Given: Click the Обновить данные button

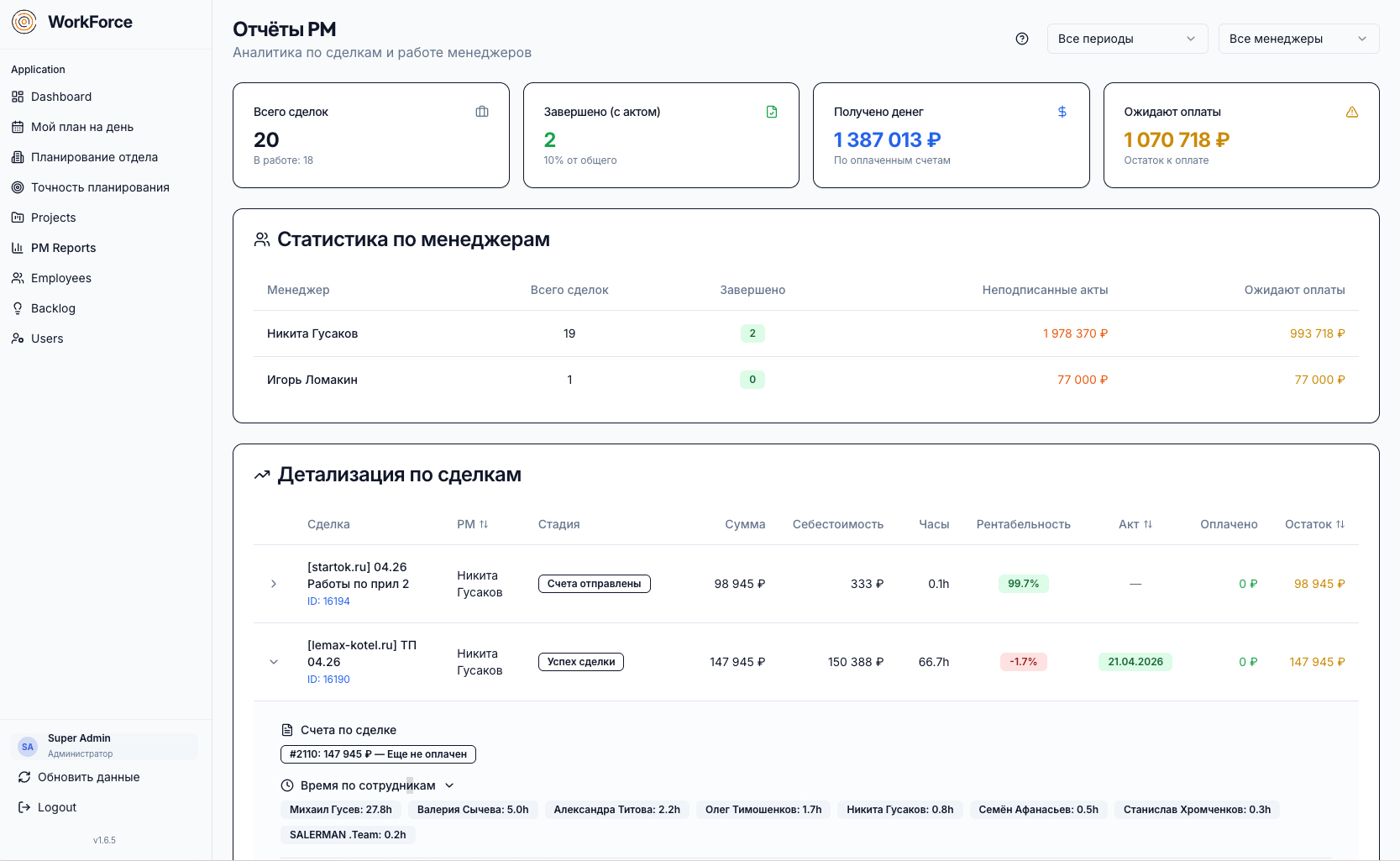Looking at the screenshot, I should click(x=88, y=777).
